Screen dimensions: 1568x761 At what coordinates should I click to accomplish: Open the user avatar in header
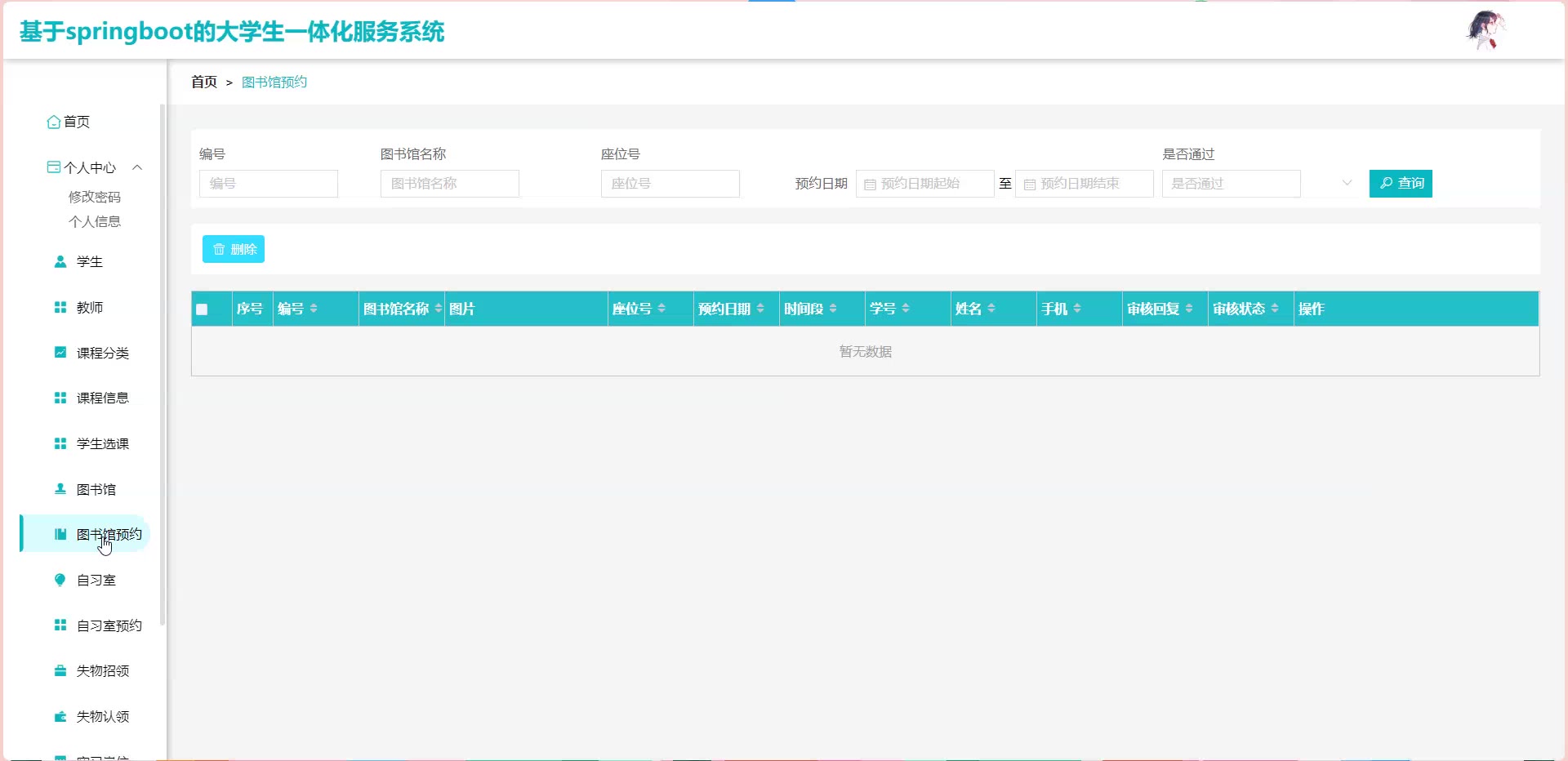[1485, 30]
